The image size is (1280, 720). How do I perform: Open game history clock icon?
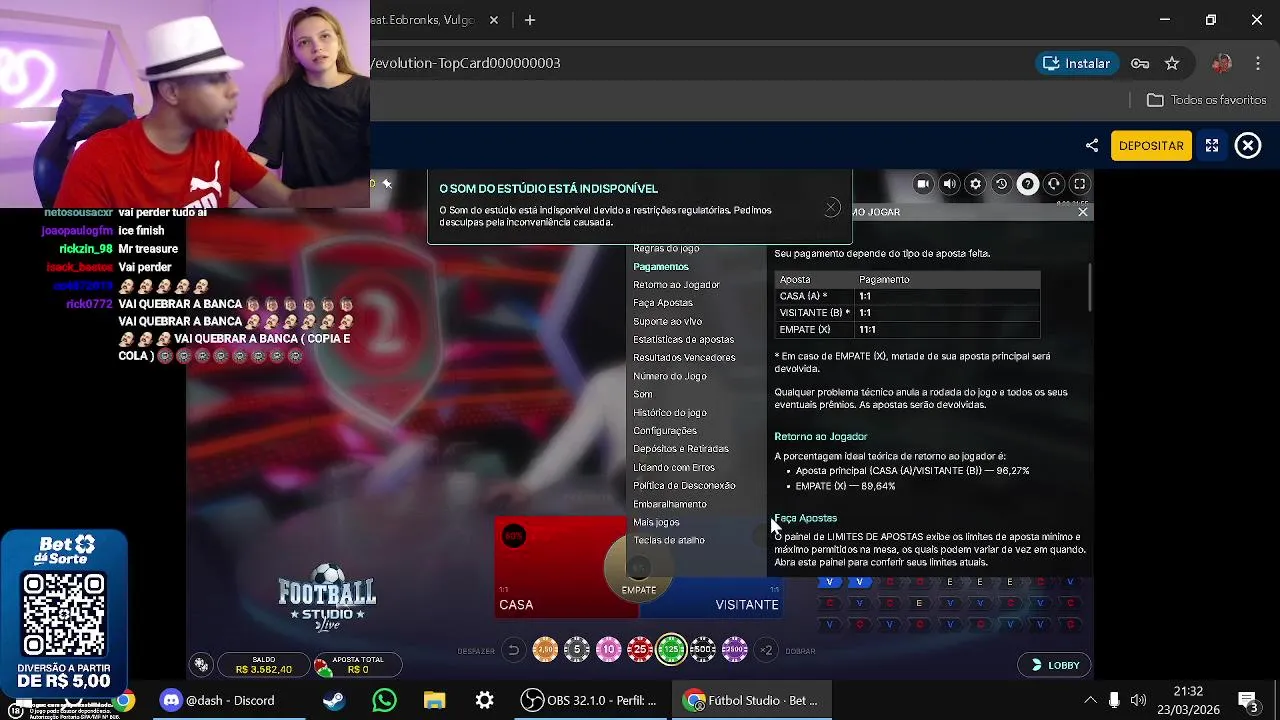pos(1001,184)
